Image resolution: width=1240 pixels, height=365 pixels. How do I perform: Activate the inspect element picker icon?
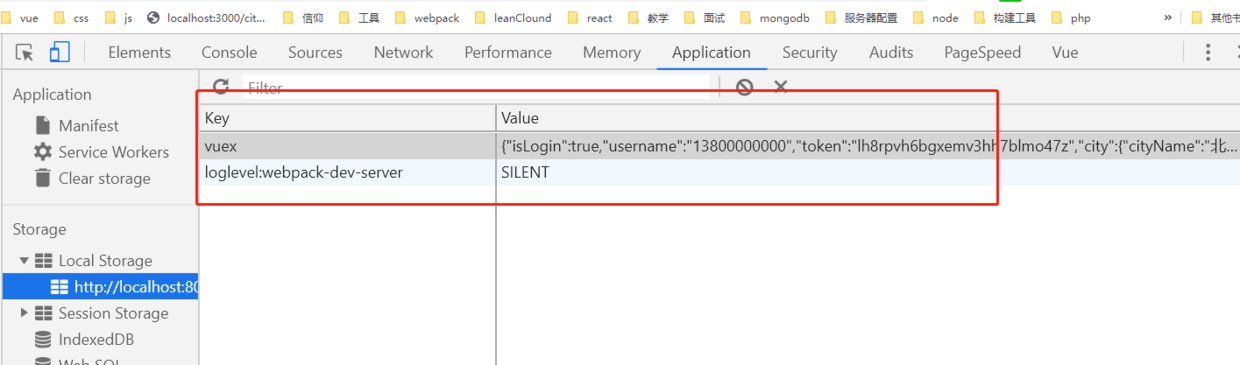pyautogui.click(x=25, y=53)
